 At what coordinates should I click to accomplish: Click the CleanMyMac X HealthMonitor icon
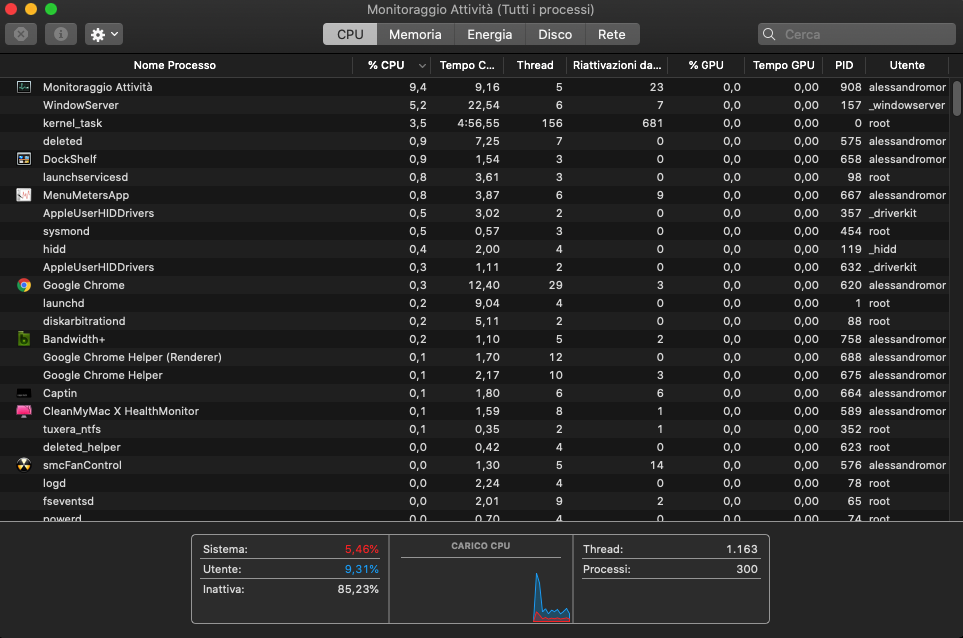coord(24,411)
